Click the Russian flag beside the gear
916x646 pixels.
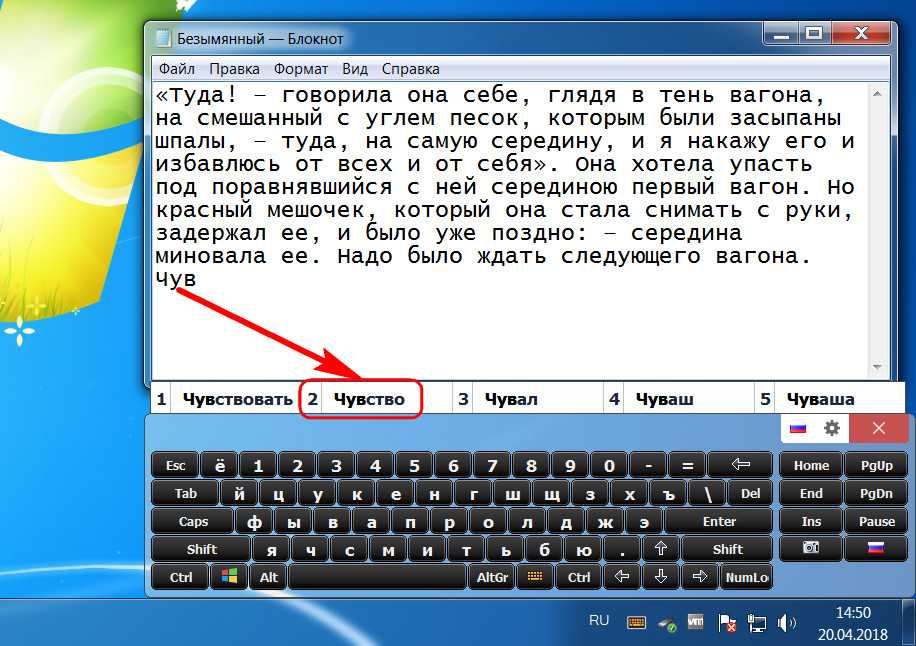coord(798,428)
